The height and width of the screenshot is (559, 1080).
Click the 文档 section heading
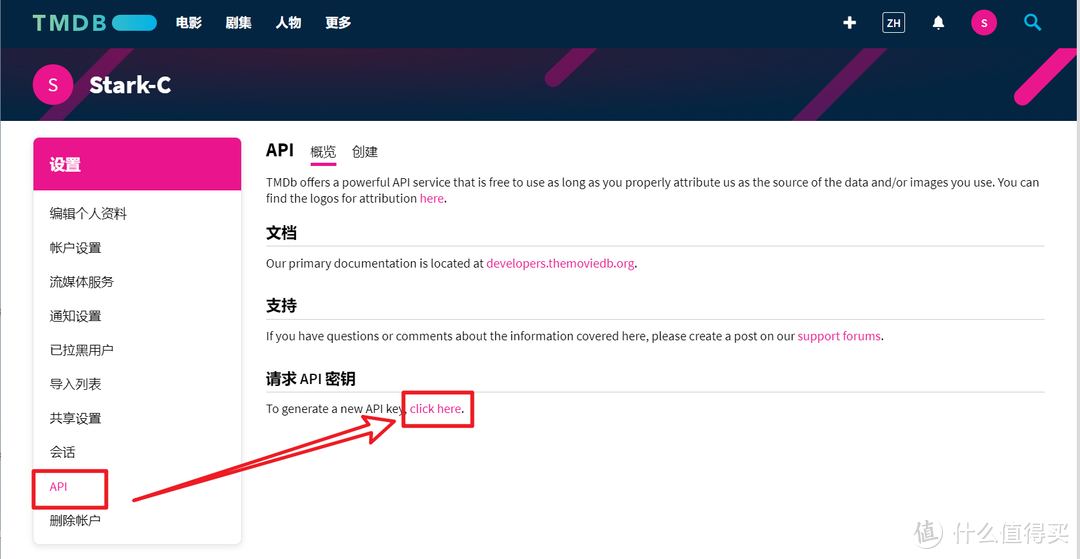point(281,233)
